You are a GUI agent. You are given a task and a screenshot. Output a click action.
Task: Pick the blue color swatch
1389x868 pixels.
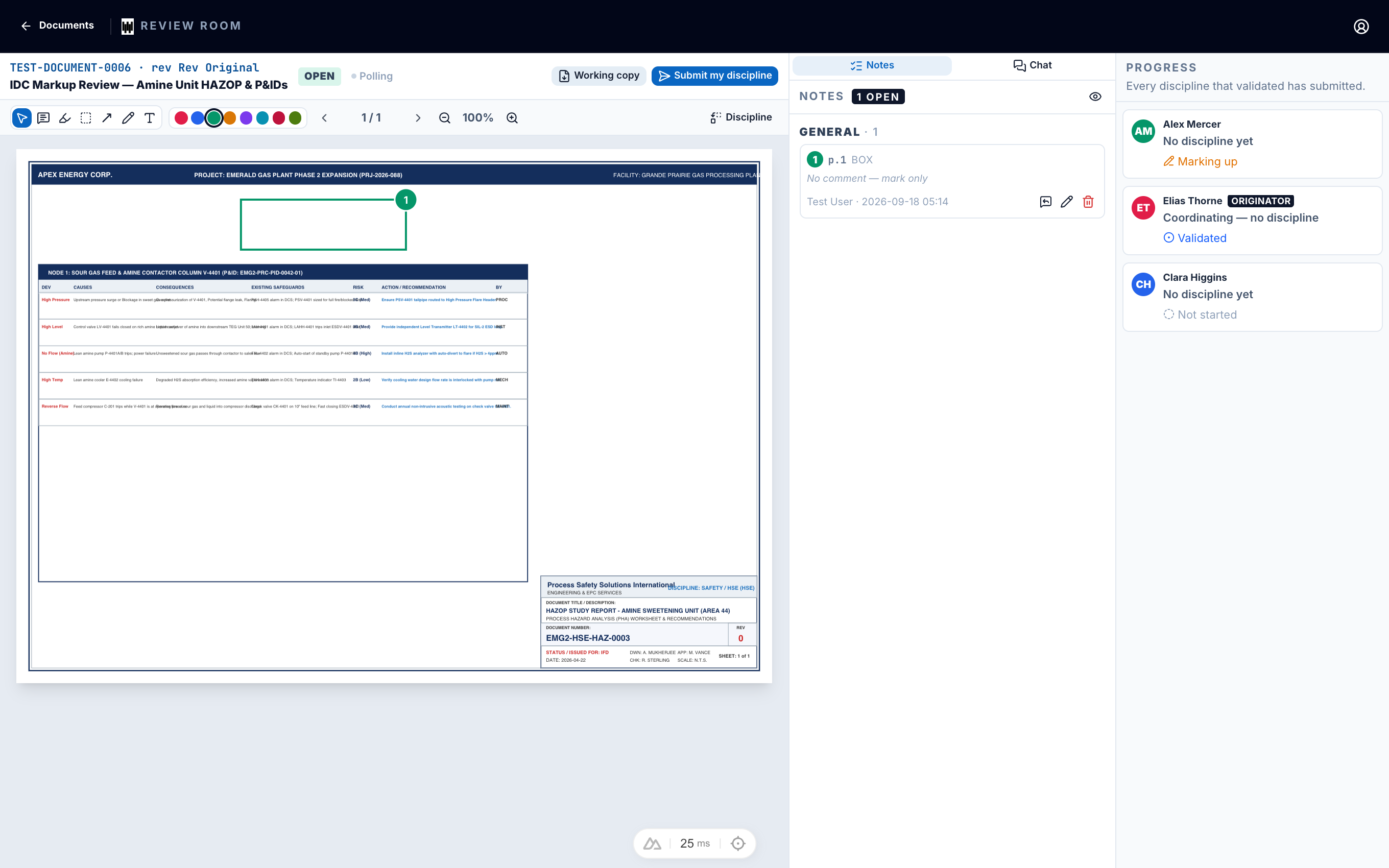tap(198, 117)
